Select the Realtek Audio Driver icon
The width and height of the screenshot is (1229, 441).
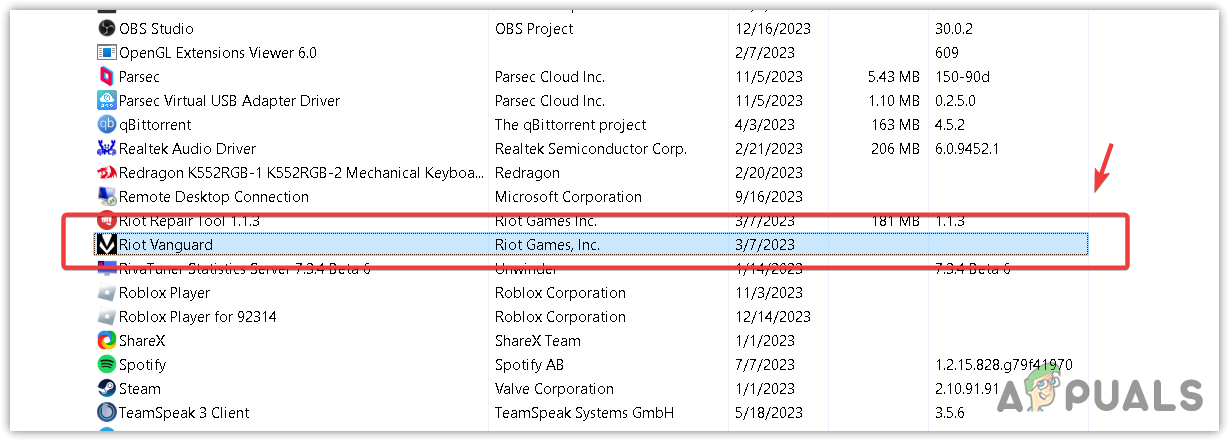[x=107, y=149]
